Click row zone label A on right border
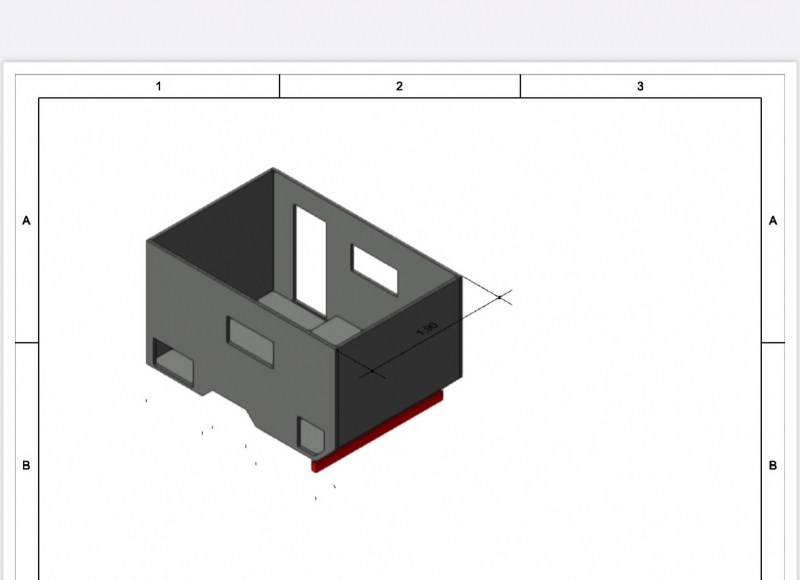 click(x=773, y=221)
